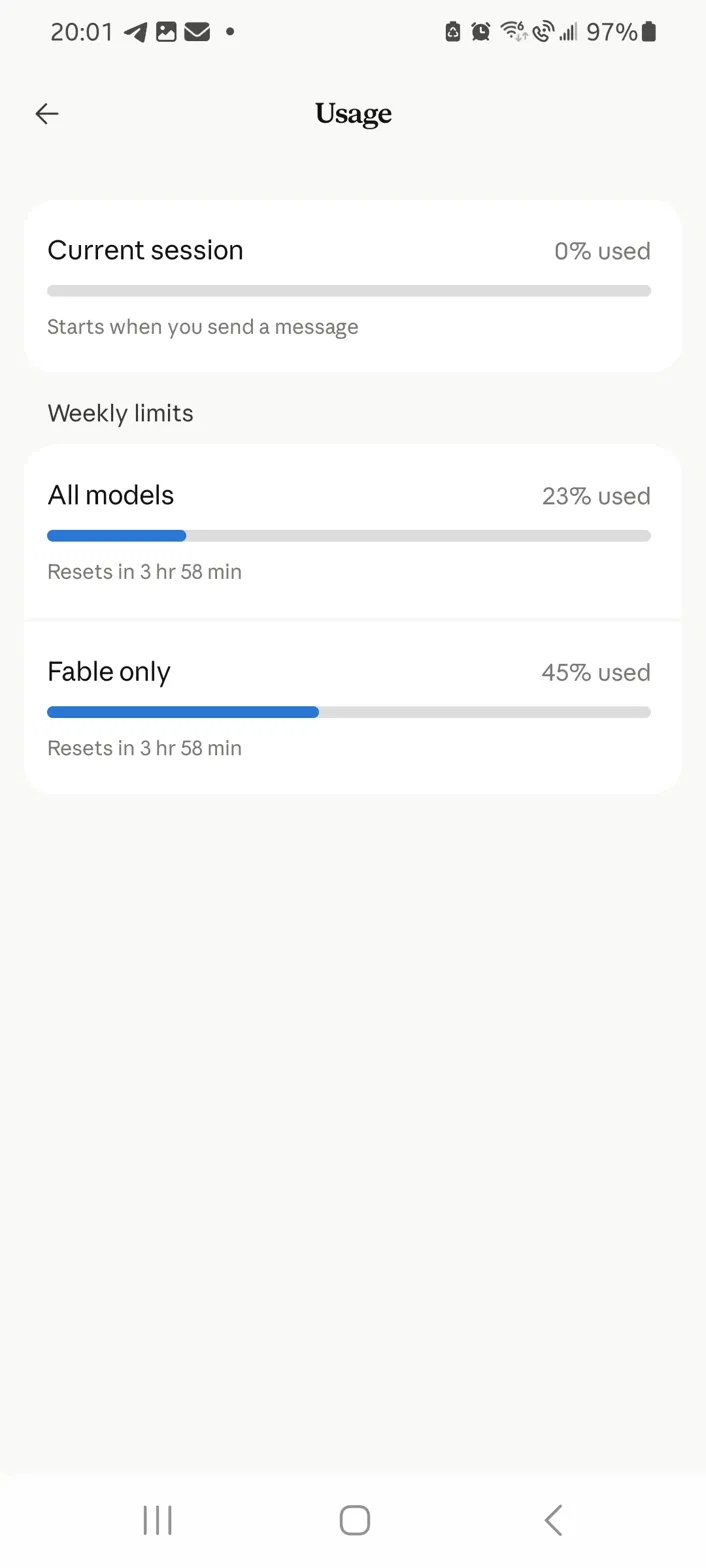The image size is (706, 1568).
Task: Select the Fable only limit row
Action: (353, 707)
